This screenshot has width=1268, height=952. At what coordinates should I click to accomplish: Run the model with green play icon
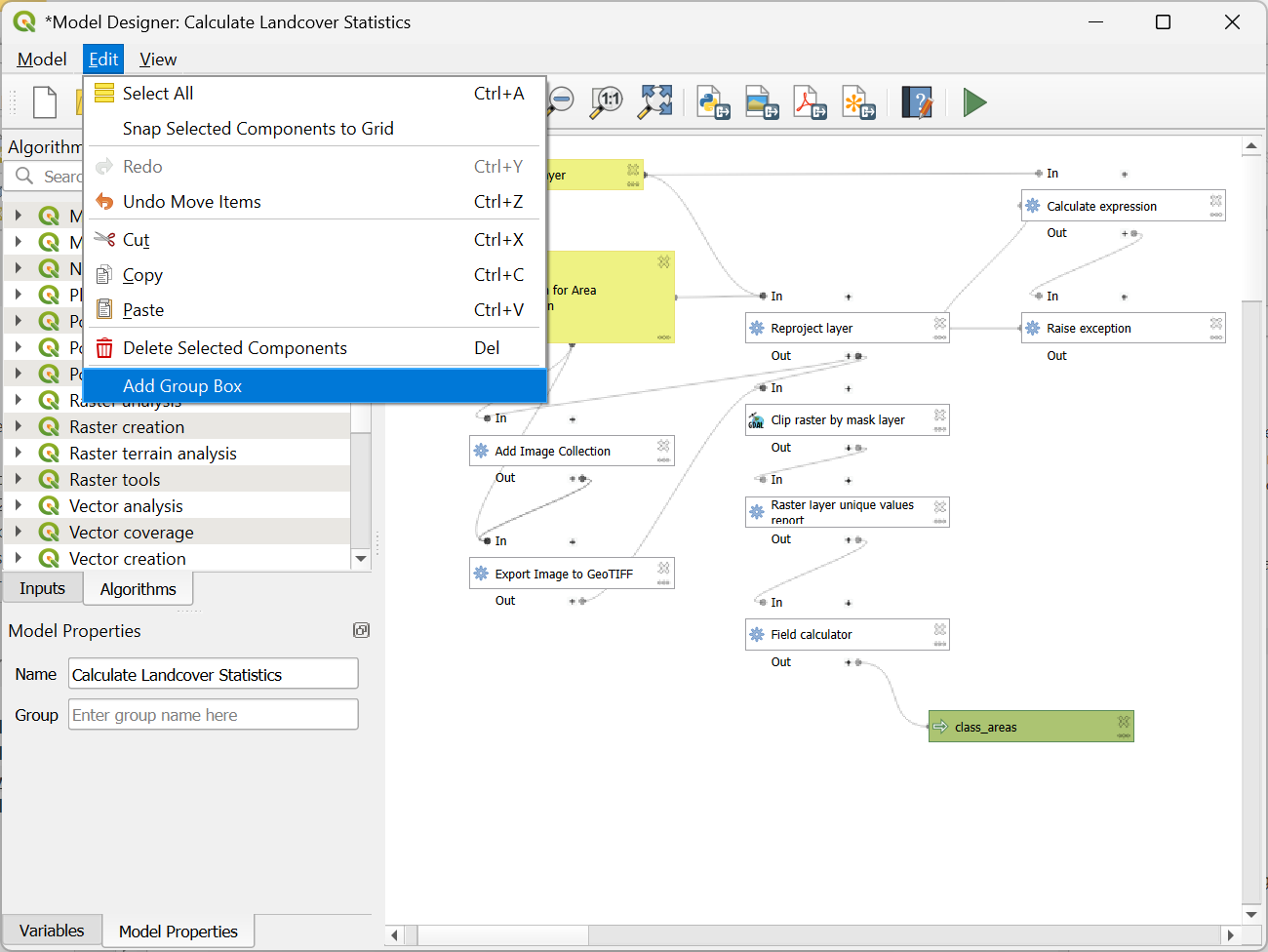[974, 101]
